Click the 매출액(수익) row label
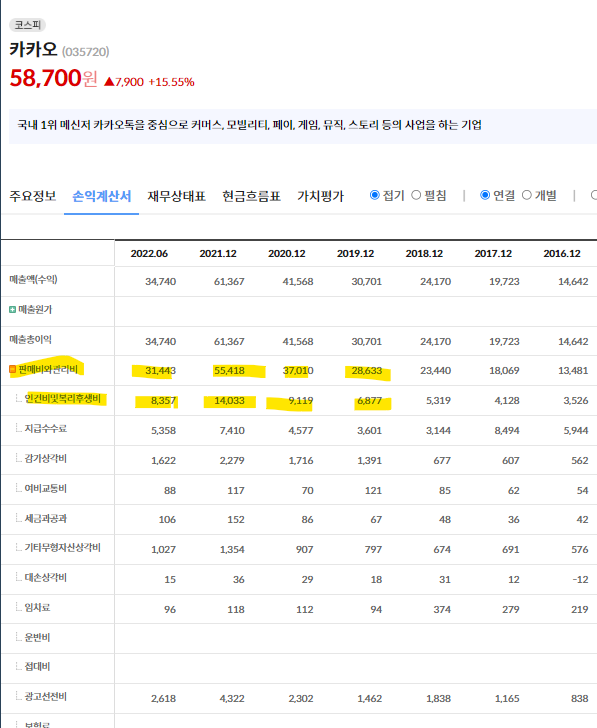Image resolution: width=597 pixels, height=728 pixels. (33, 280)
